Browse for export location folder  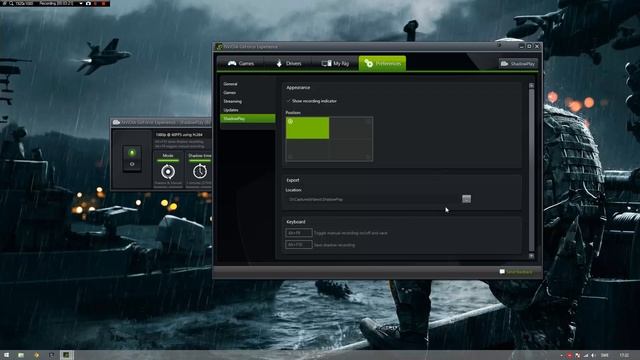click(466, 199)
